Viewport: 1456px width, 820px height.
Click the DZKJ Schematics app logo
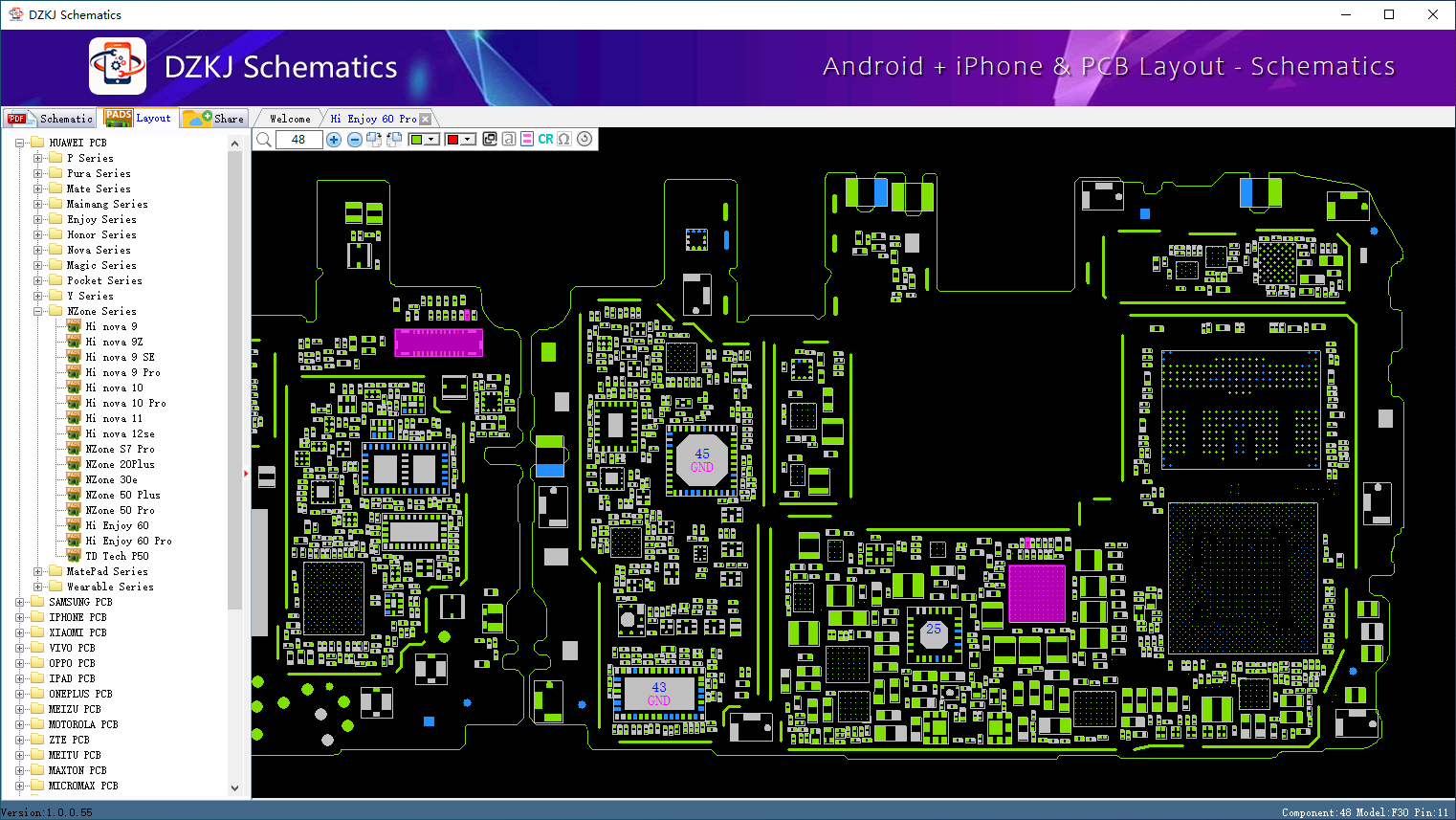pos(118,66)
